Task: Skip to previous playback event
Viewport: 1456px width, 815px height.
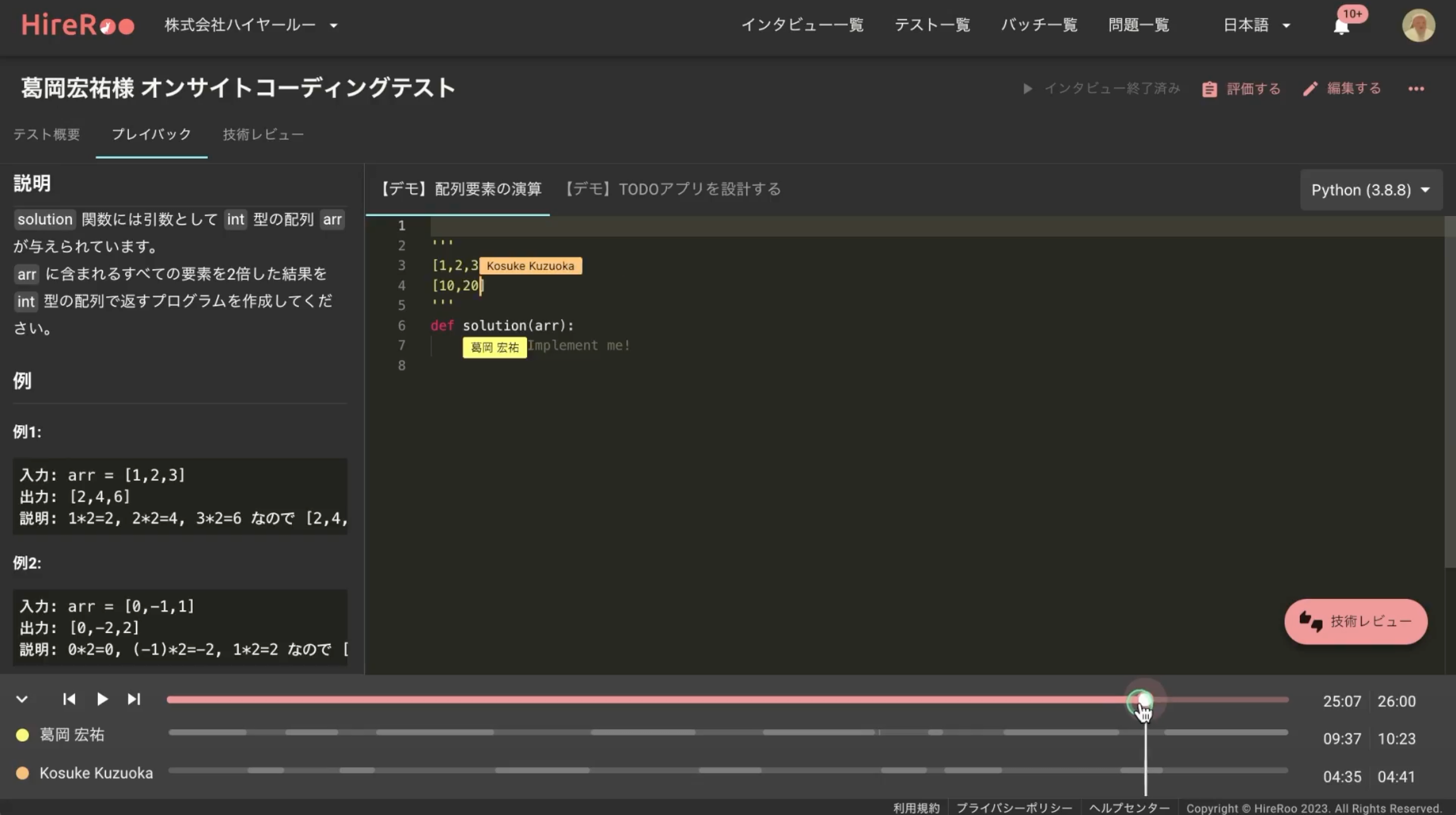Action: (x=69, y=699)
